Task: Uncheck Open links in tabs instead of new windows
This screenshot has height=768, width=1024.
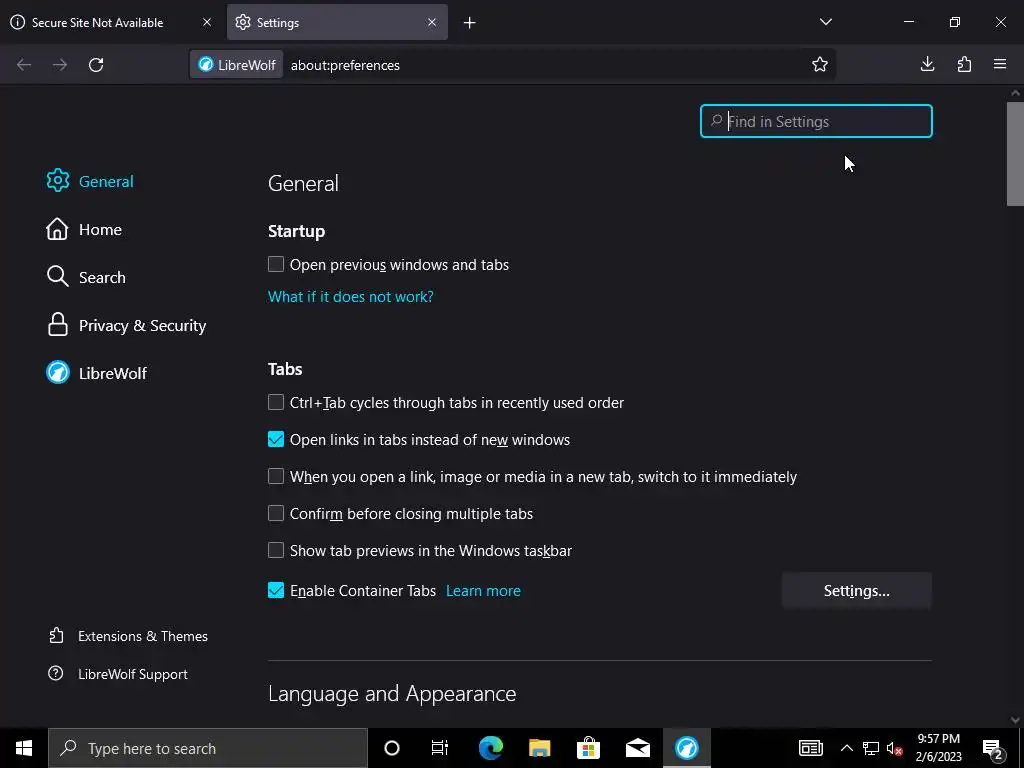Action: 276,439
